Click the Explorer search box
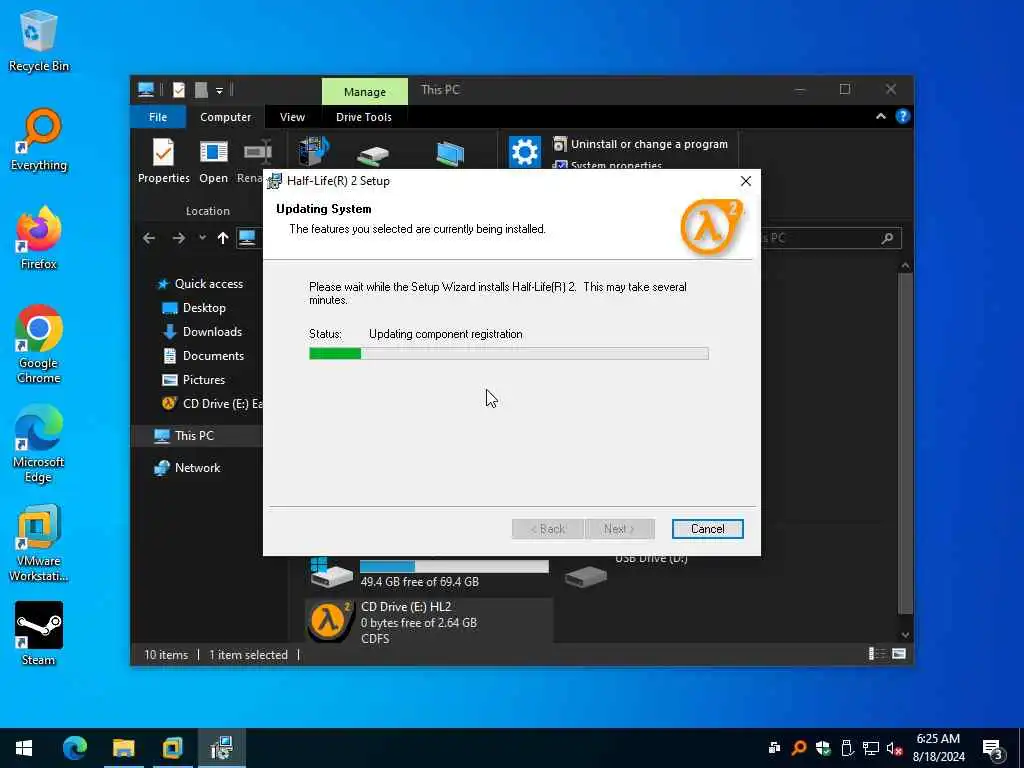1024x768 pixels. pyautogui.click(x=831, y=238)
